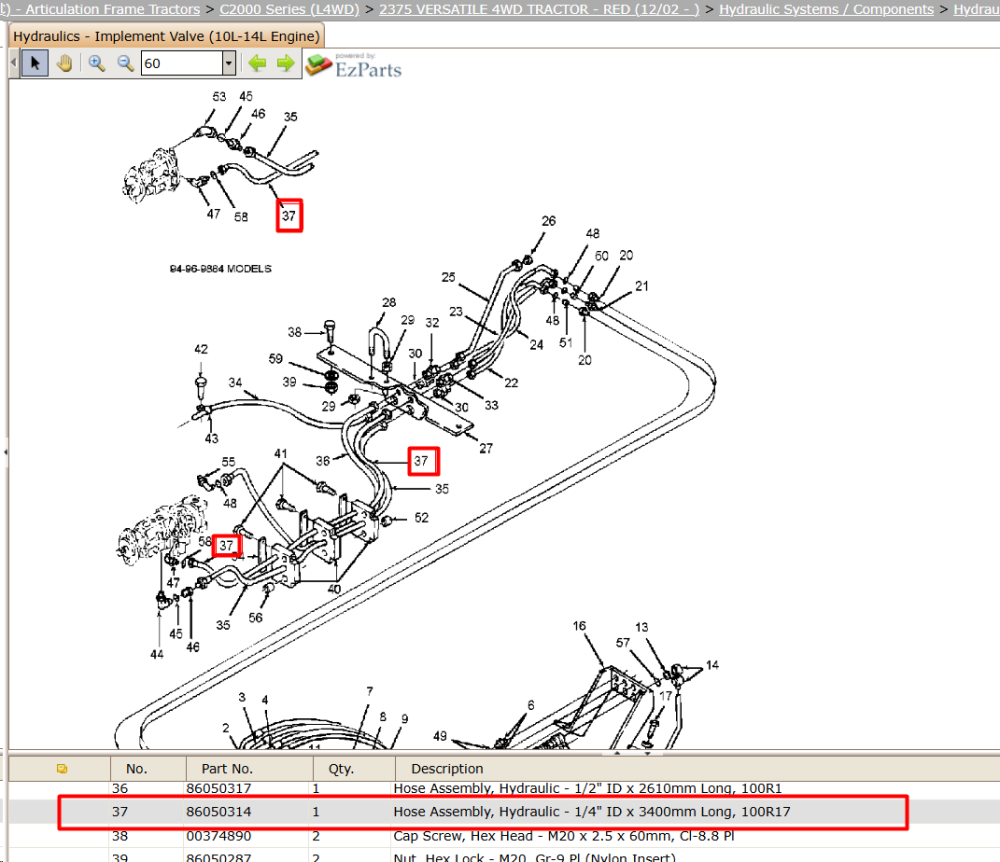Click callout 56 in the diagram
1000x862 pixels.
(x=256, y=617)
